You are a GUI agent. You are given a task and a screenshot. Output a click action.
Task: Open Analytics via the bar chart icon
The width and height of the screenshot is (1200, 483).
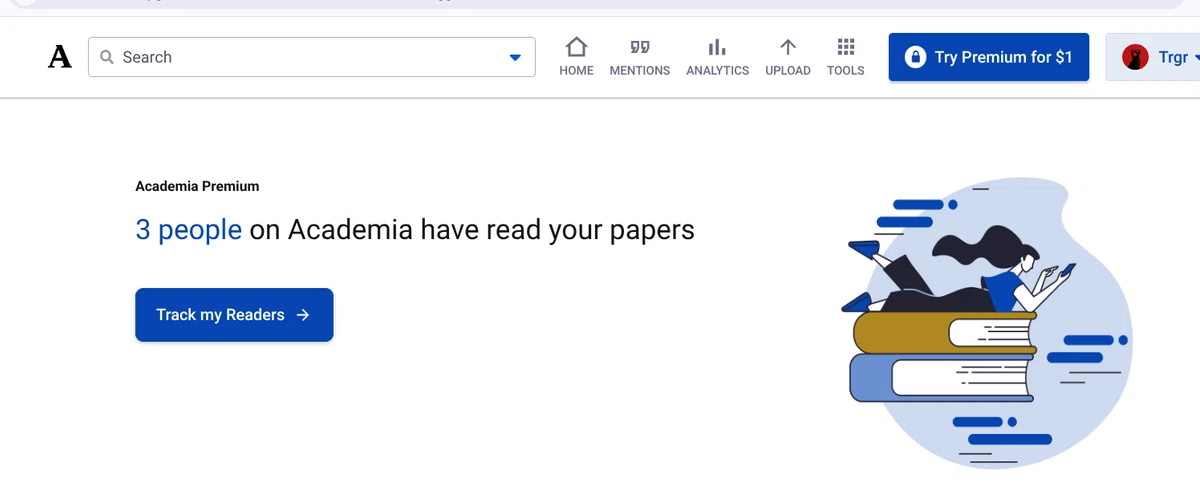tap(717, 47)
